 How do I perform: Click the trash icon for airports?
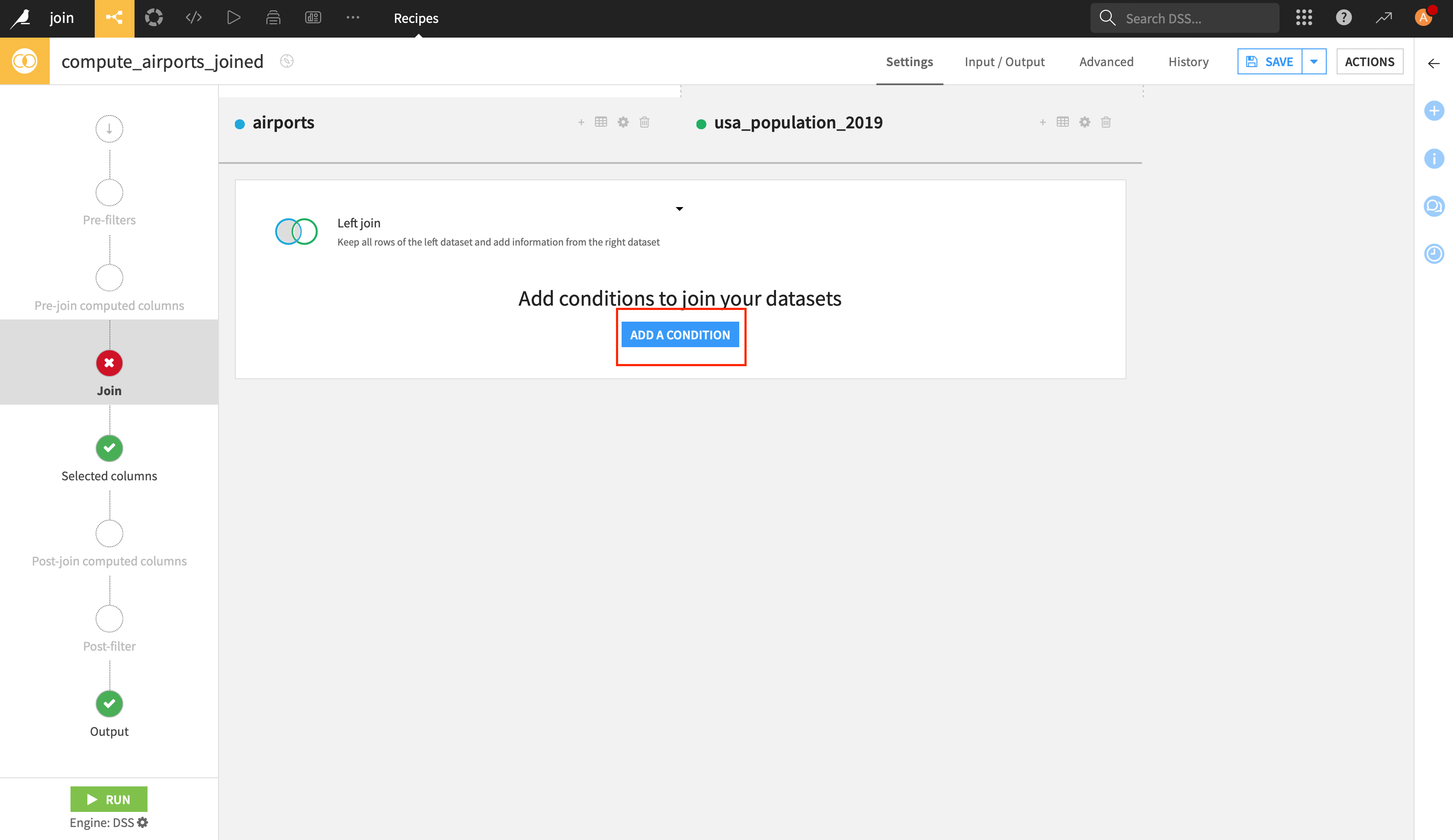point(645,122)
